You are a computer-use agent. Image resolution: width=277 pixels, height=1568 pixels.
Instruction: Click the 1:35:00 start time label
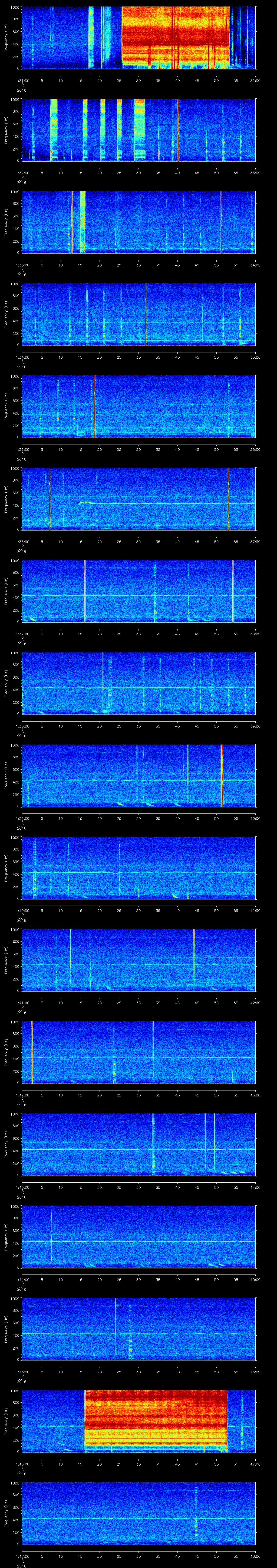click(x=22, y=449)
